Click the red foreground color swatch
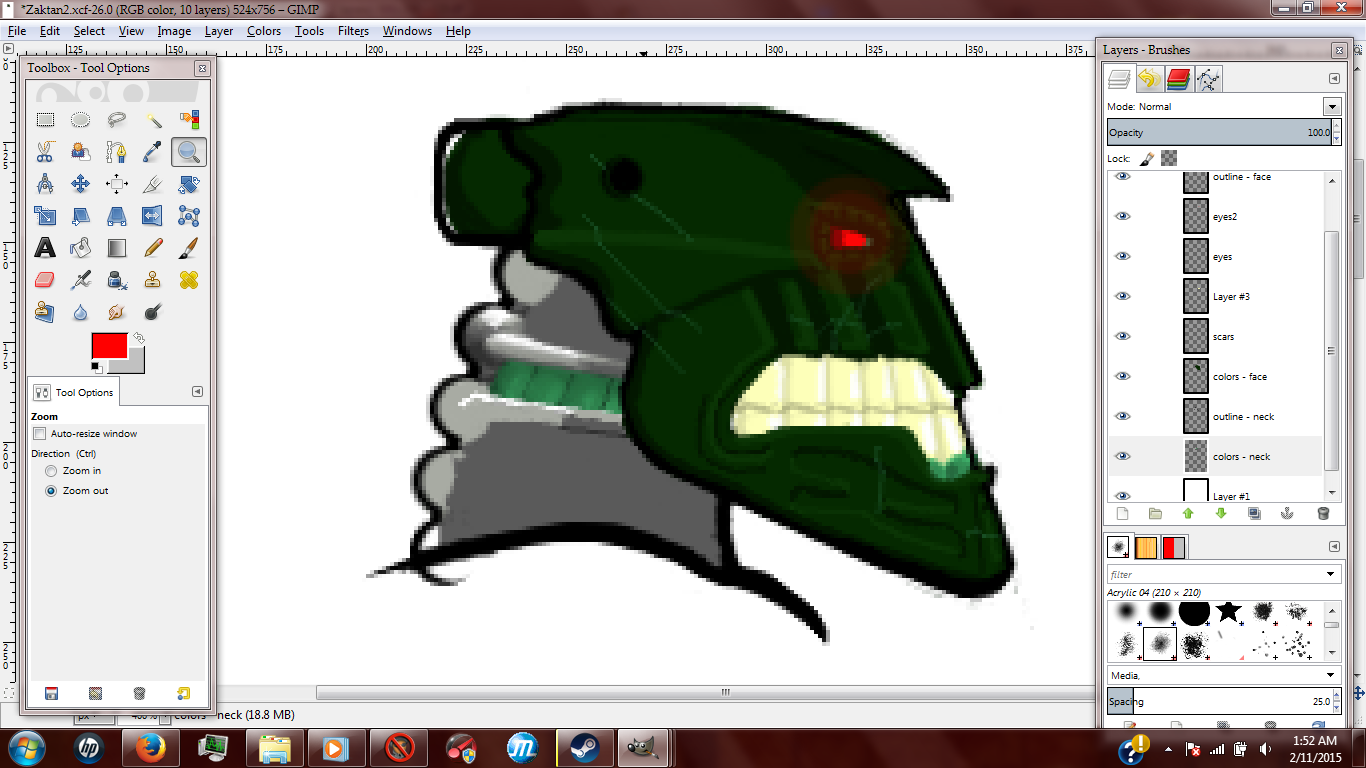 click(x=108, y=343)
